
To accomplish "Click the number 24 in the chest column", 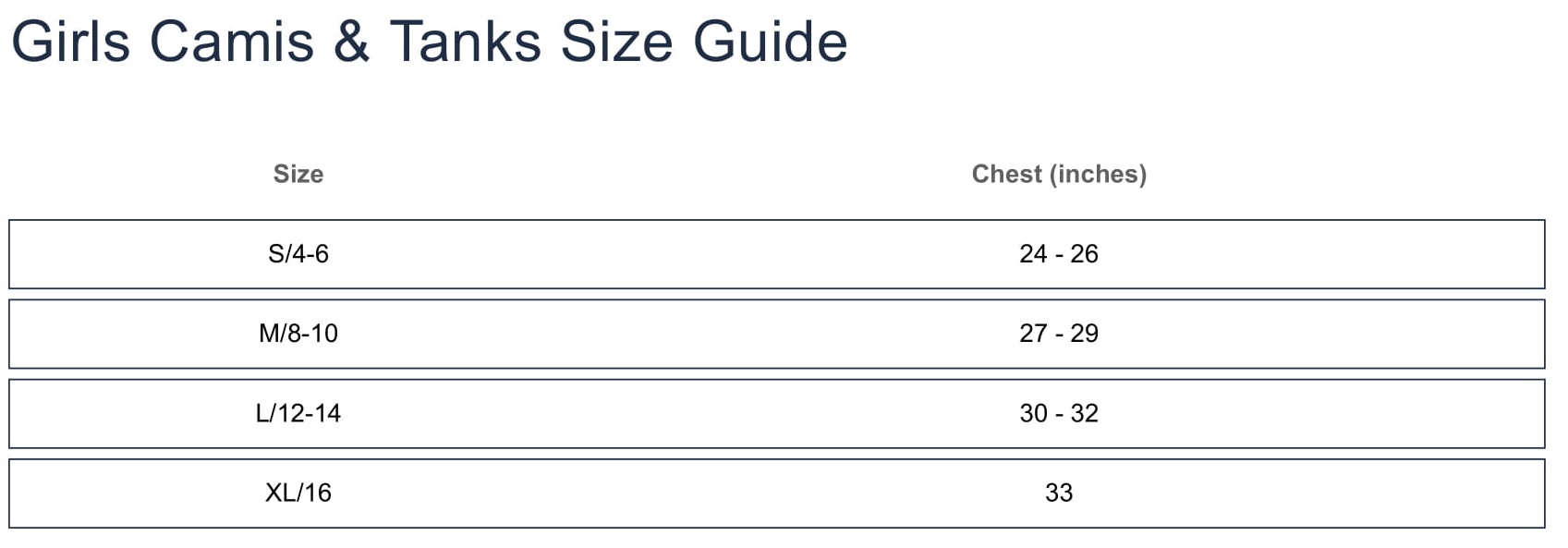I will [x=1033, y=254].
